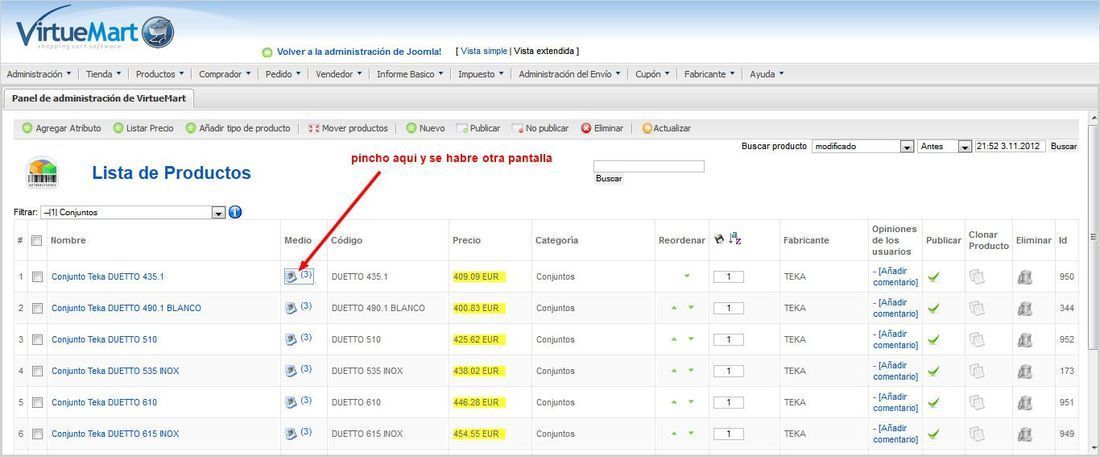1100x457 pixels.
Task: Delete product DUETTO 535 INOX trash icon
Action: pos(1025,371)
